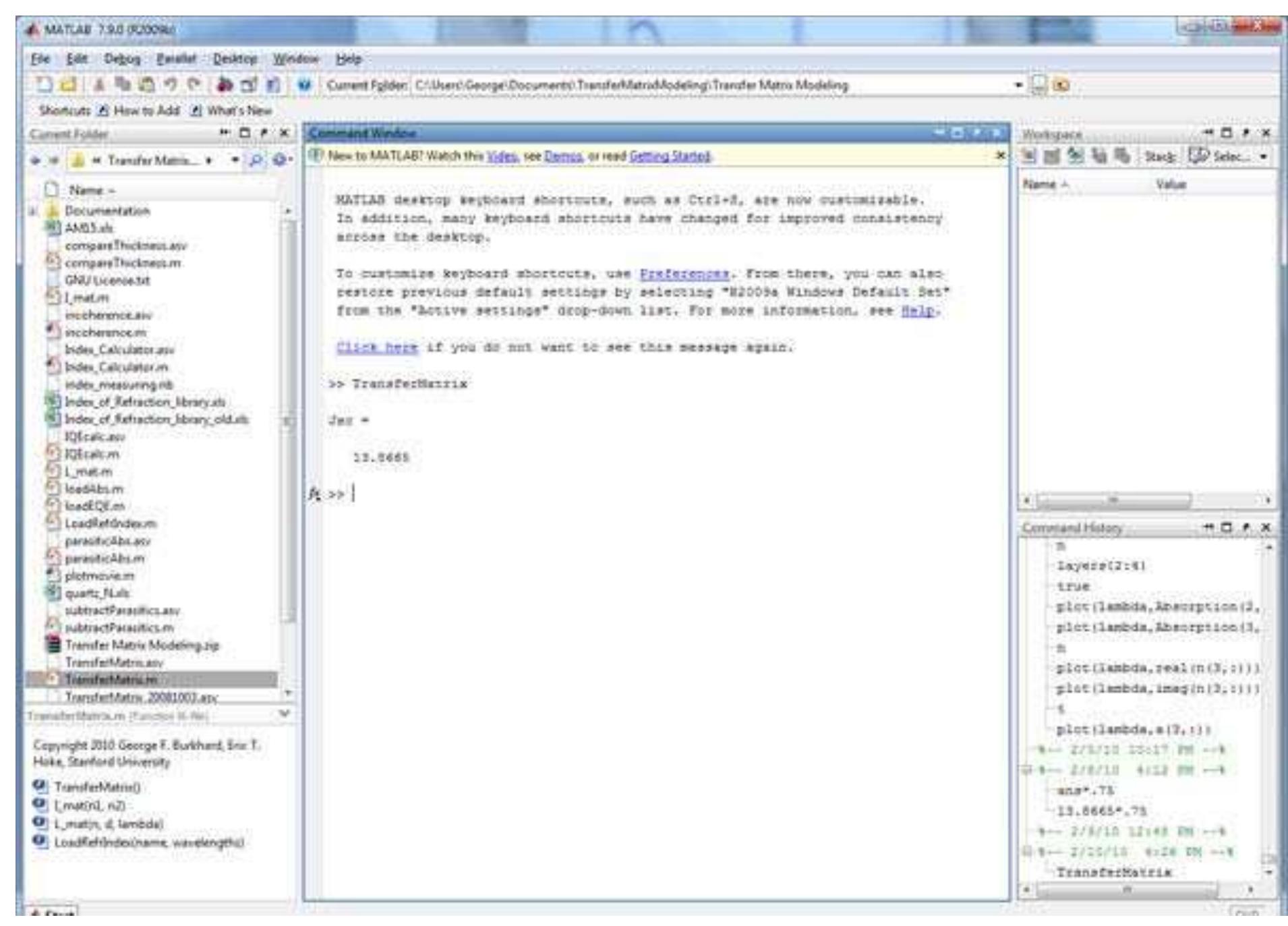This screenshot has height=926, width=1288.
Task: Open selected variable in Workspace toolbar
Action: point(1051,156)
